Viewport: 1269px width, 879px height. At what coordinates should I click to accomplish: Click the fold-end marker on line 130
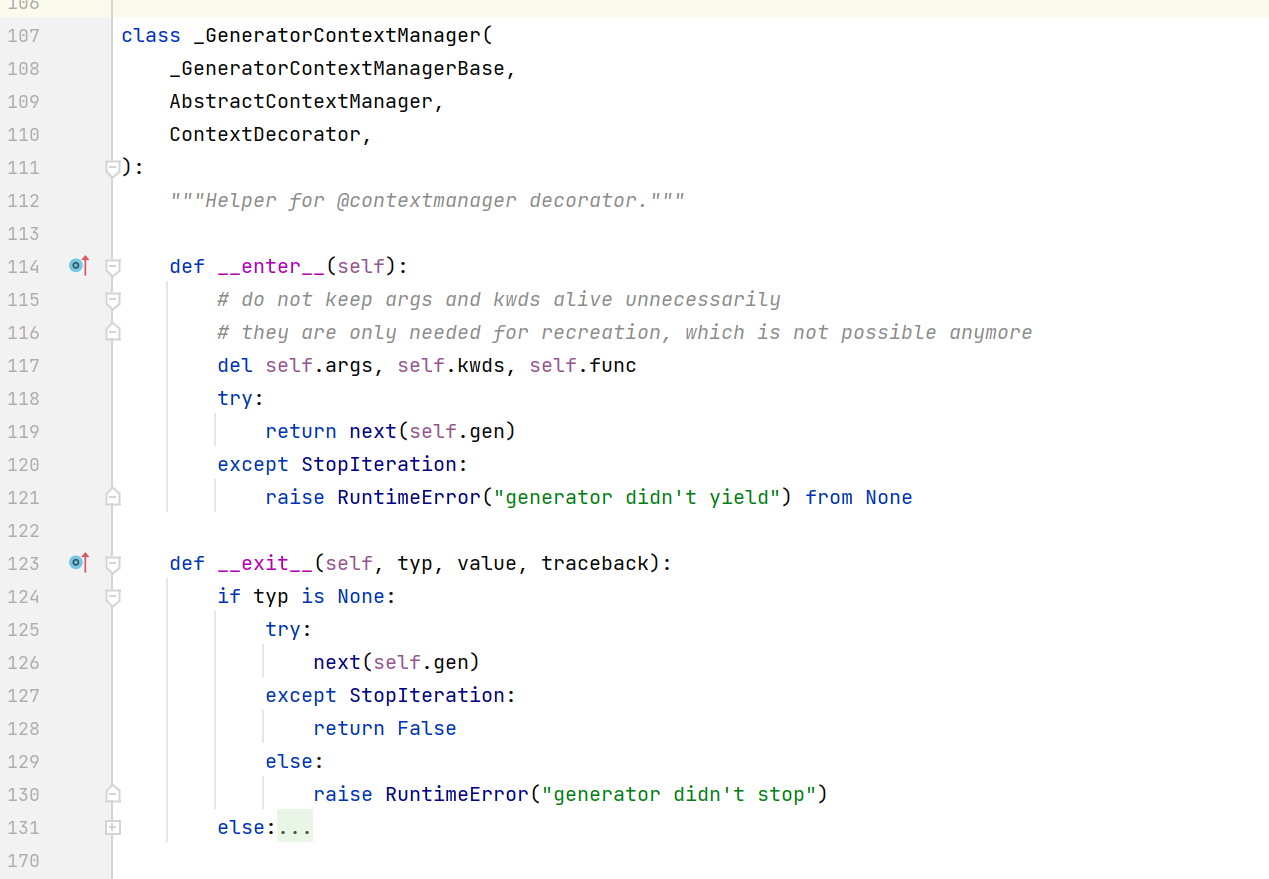[113, 794]
